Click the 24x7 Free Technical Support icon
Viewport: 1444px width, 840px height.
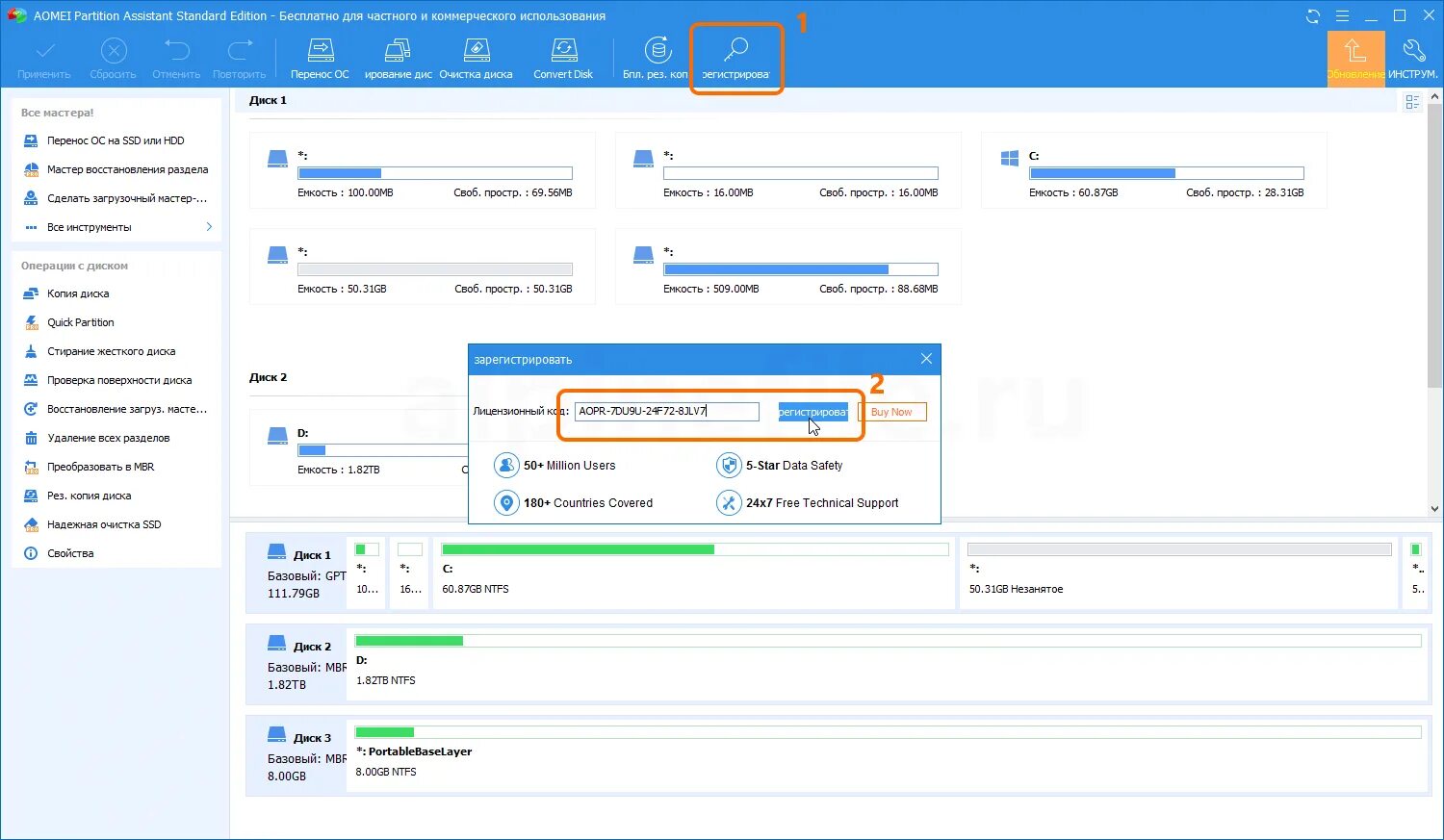(729, 503)
